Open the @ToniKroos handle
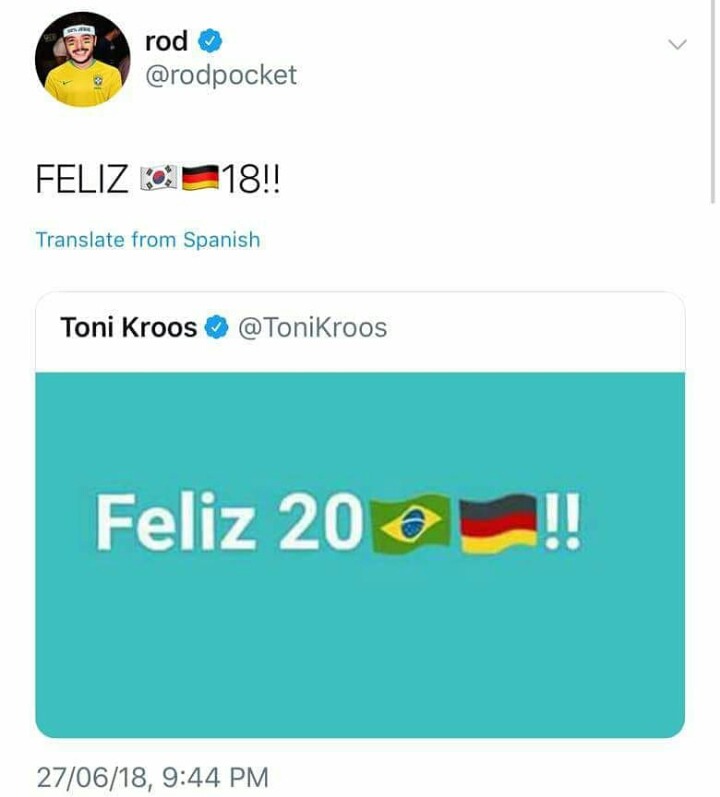 tap(312, 327)
